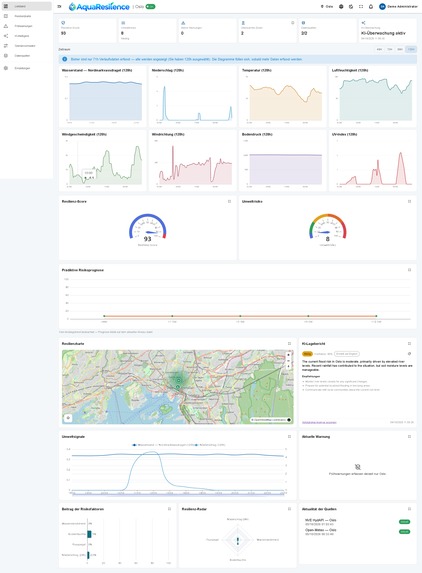Expand the Resilienzkarte map card
The width and height of the screenshot is (422, 573).
289,344
